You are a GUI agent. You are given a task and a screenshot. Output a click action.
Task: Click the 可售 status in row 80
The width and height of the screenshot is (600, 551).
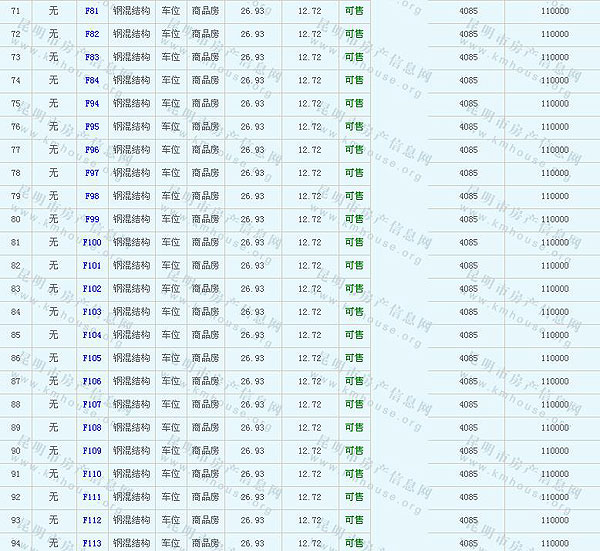coord(354,219)
